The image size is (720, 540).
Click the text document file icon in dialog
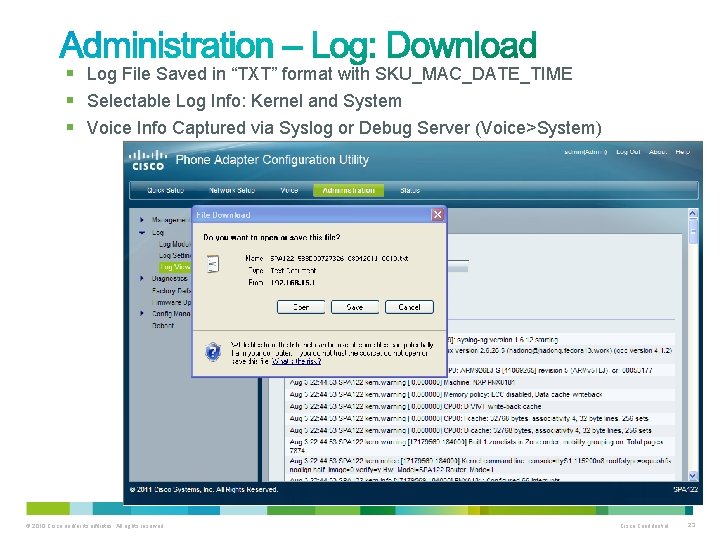point(213,264)
